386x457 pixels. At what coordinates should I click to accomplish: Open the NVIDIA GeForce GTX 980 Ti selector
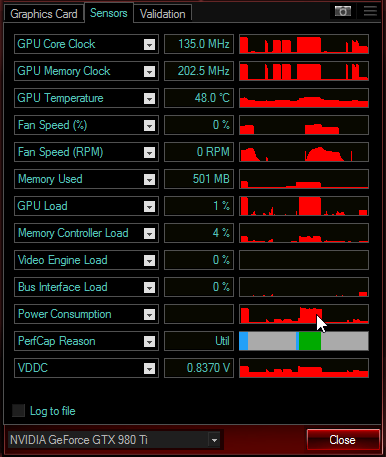[x=115, y=440]
